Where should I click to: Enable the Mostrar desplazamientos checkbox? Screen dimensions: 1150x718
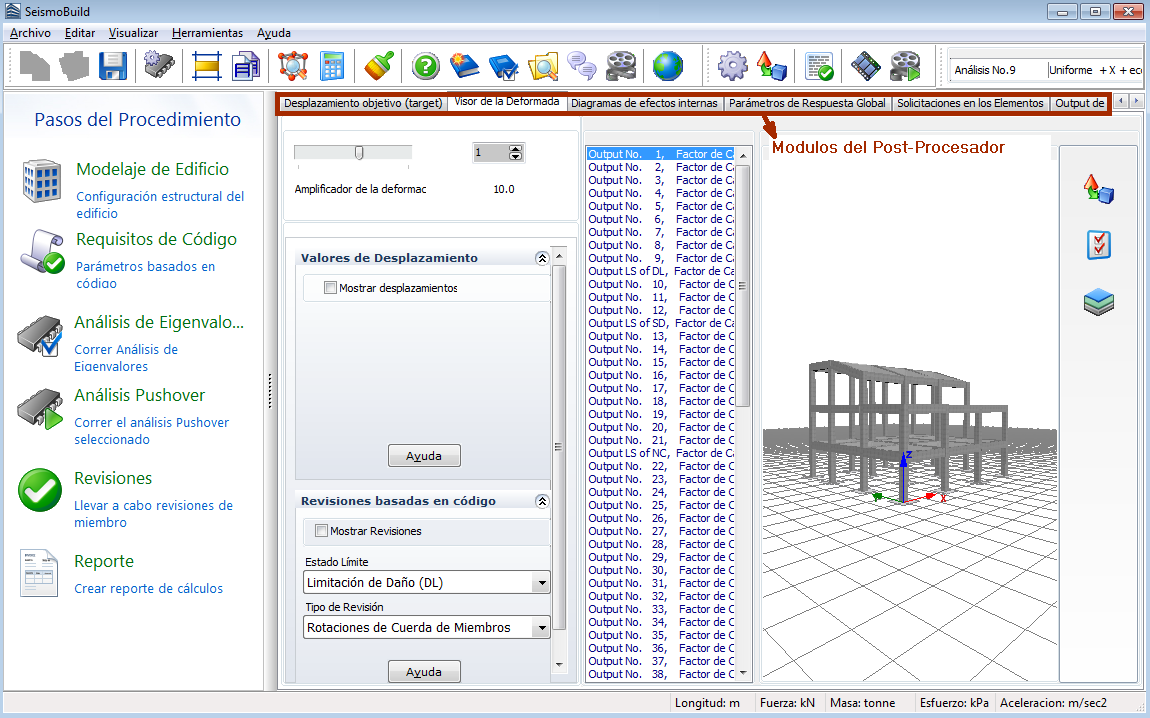tap(331, 288)
